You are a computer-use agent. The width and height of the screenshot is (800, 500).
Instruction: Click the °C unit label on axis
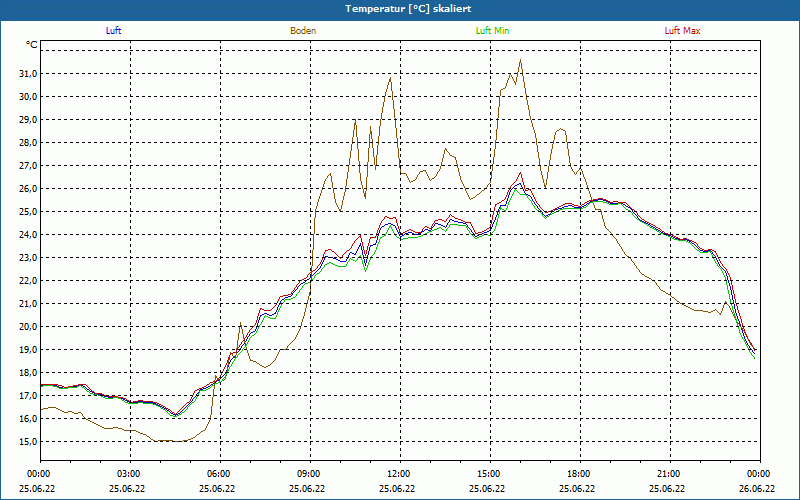(x=32, y=45)
